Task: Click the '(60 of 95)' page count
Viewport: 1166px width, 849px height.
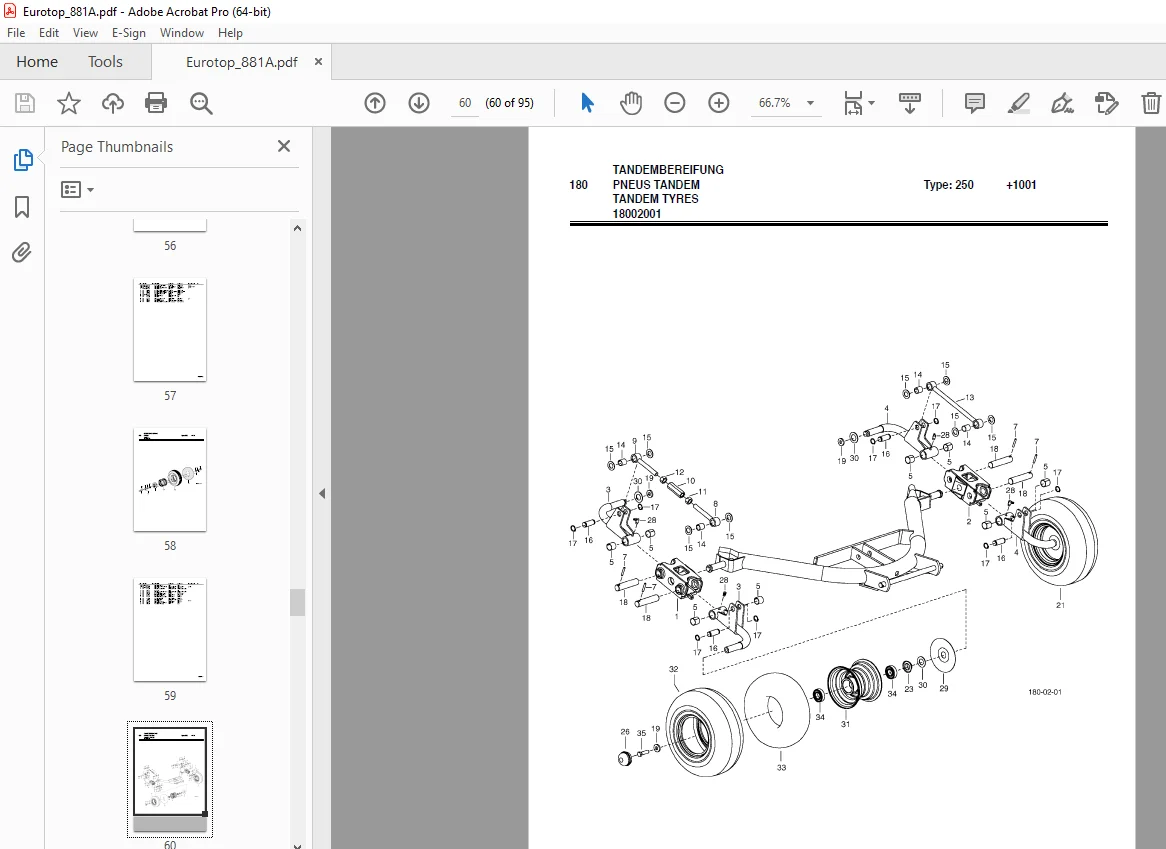Action: (509, 103)
